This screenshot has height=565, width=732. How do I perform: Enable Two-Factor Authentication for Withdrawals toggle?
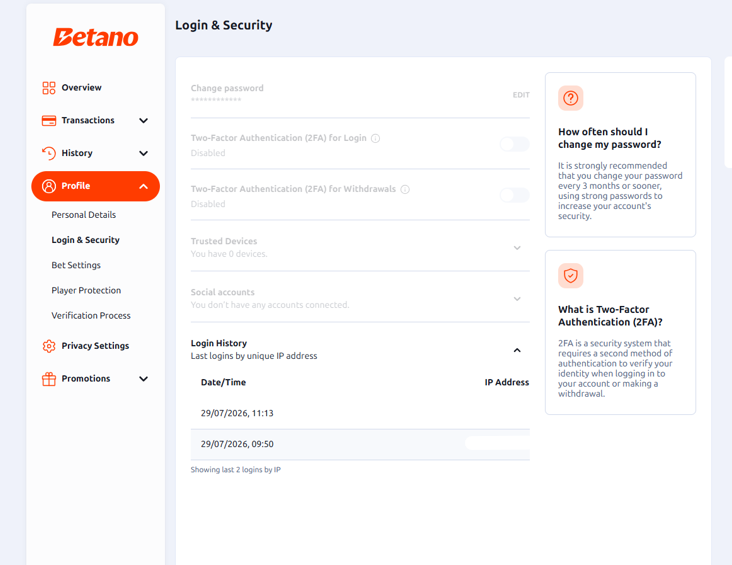[514, 195]
